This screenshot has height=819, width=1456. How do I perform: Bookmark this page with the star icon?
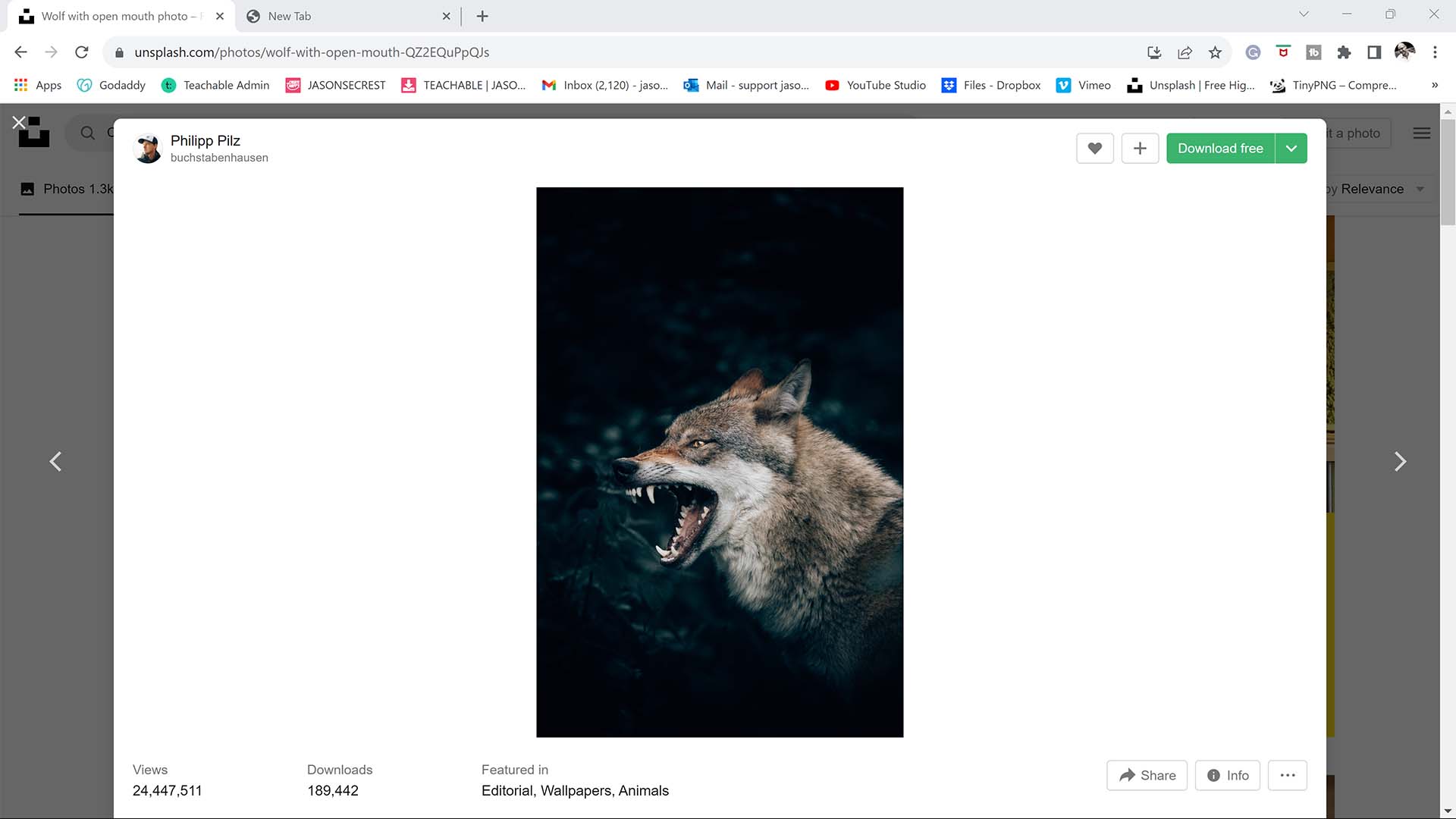(x=1215, y=52)
